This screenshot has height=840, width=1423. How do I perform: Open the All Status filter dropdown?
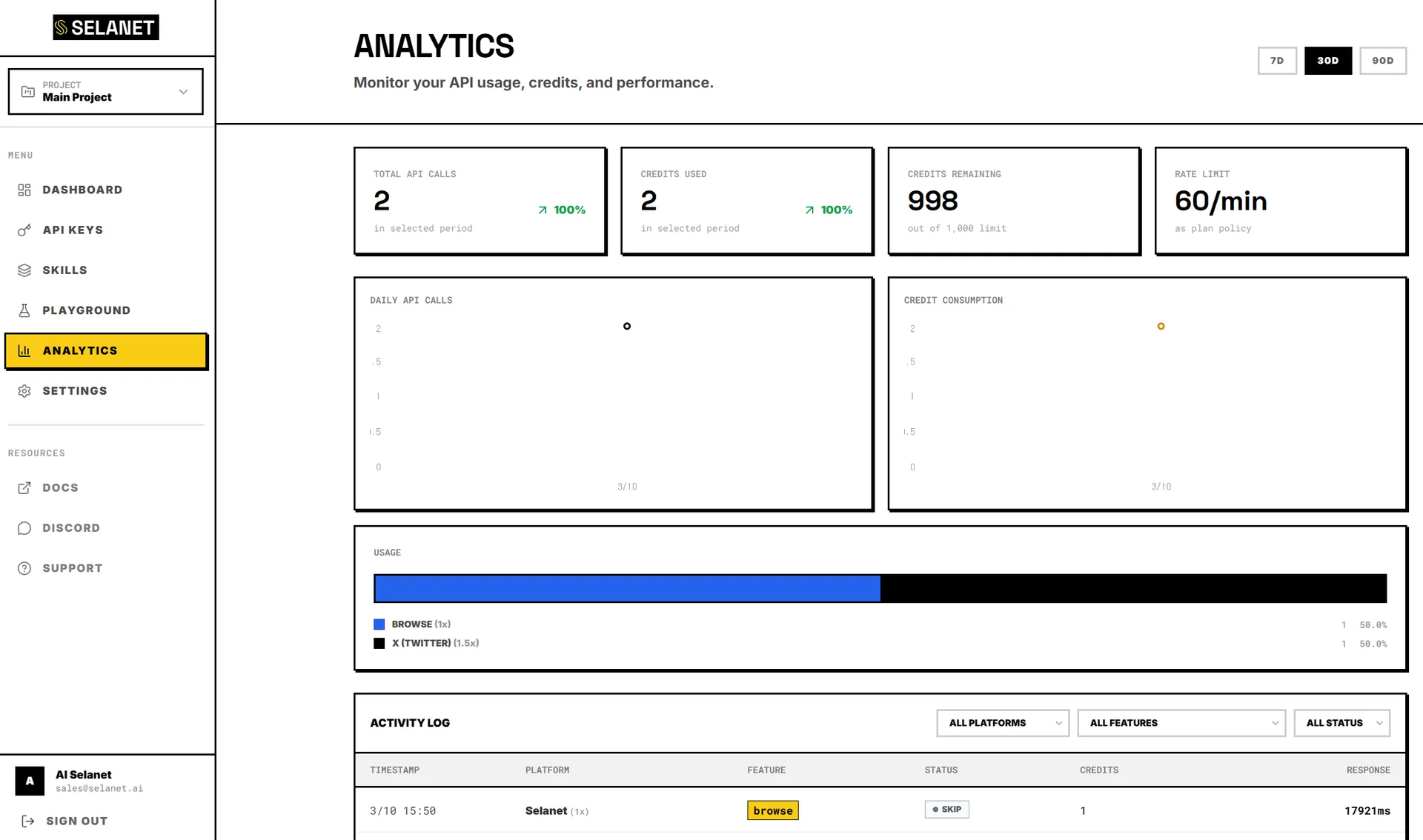(x=1341, y=723)
